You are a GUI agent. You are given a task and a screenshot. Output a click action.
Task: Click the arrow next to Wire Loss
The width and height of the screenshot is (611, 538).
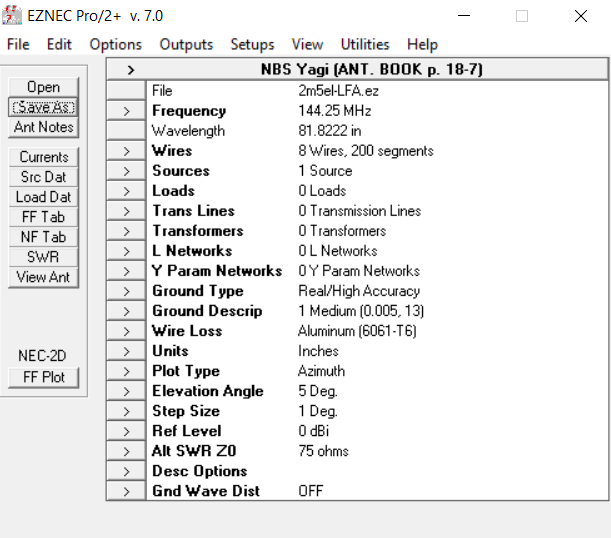click(x=126, y=331)
